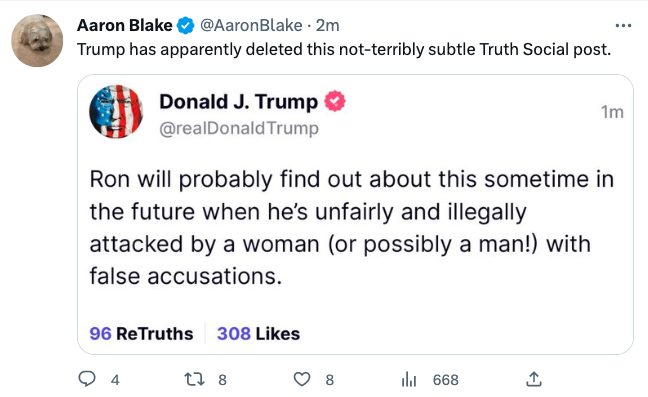View the 96 ReTruths count
Viewport: 648px width, 397px height.
pos(141,334)
